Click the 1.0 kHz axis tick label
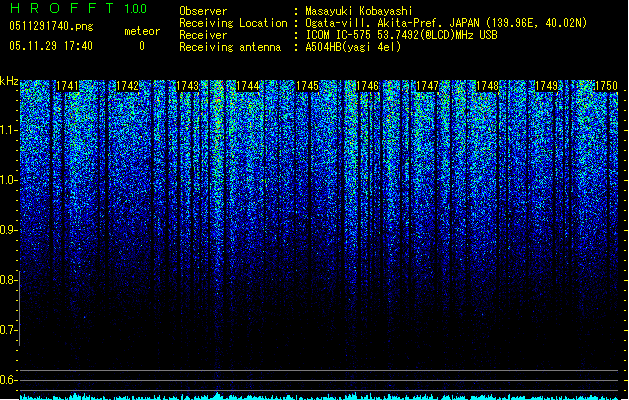The width and height of the screenshot is (629, 400). click(8, 180)
